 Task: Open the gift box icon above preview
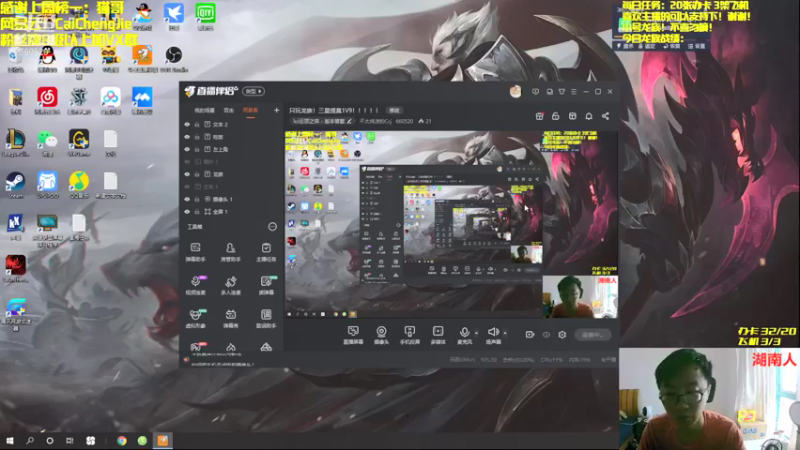coord(539,116)
